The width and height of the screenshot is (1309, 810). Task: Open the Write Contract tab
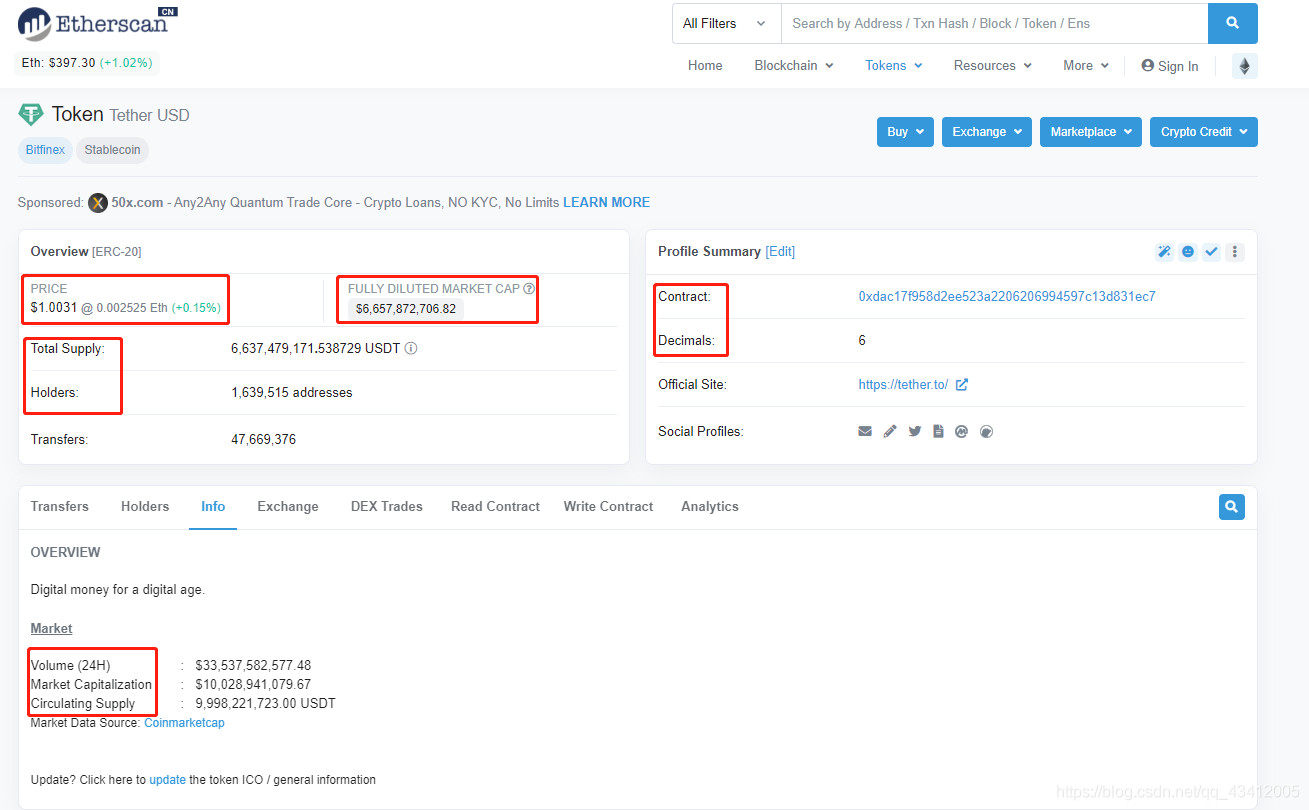[x=608, y=507]
